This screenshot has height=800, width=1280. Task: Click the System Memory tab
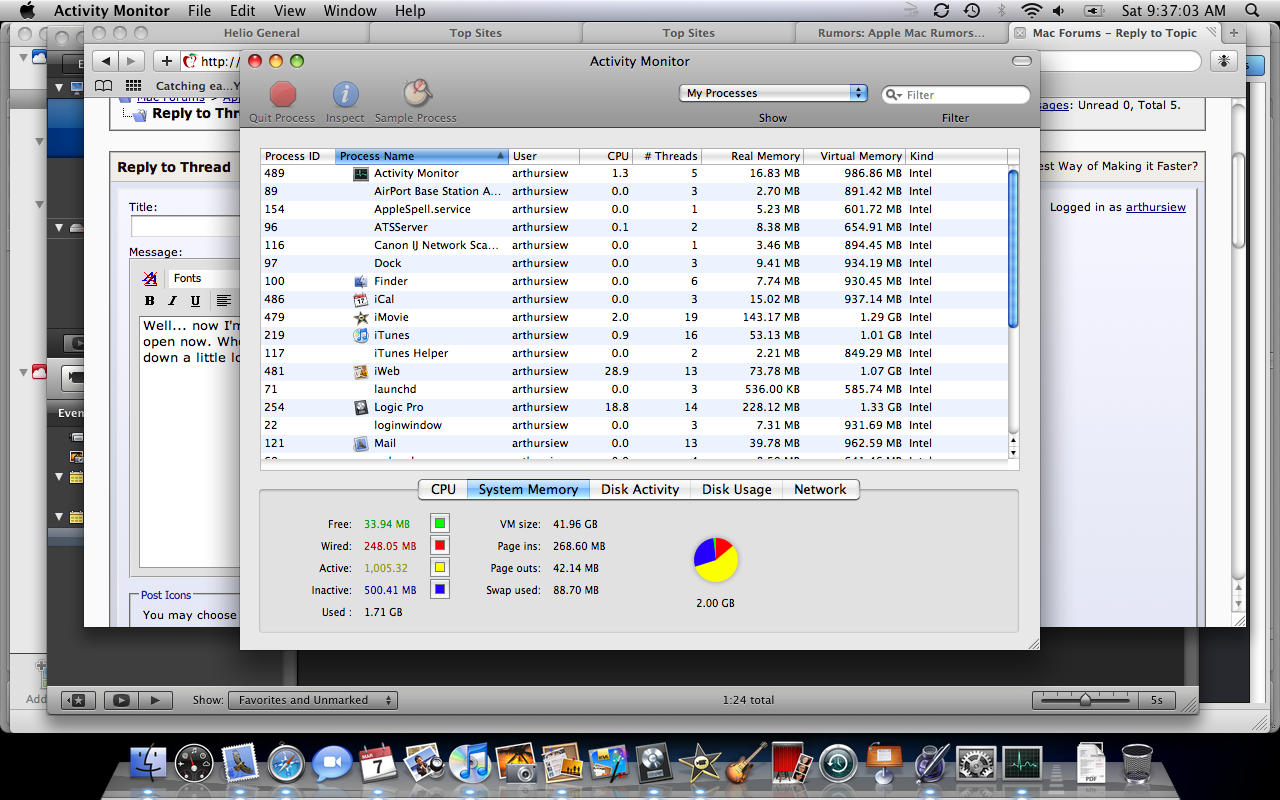(x=528, y=489)
